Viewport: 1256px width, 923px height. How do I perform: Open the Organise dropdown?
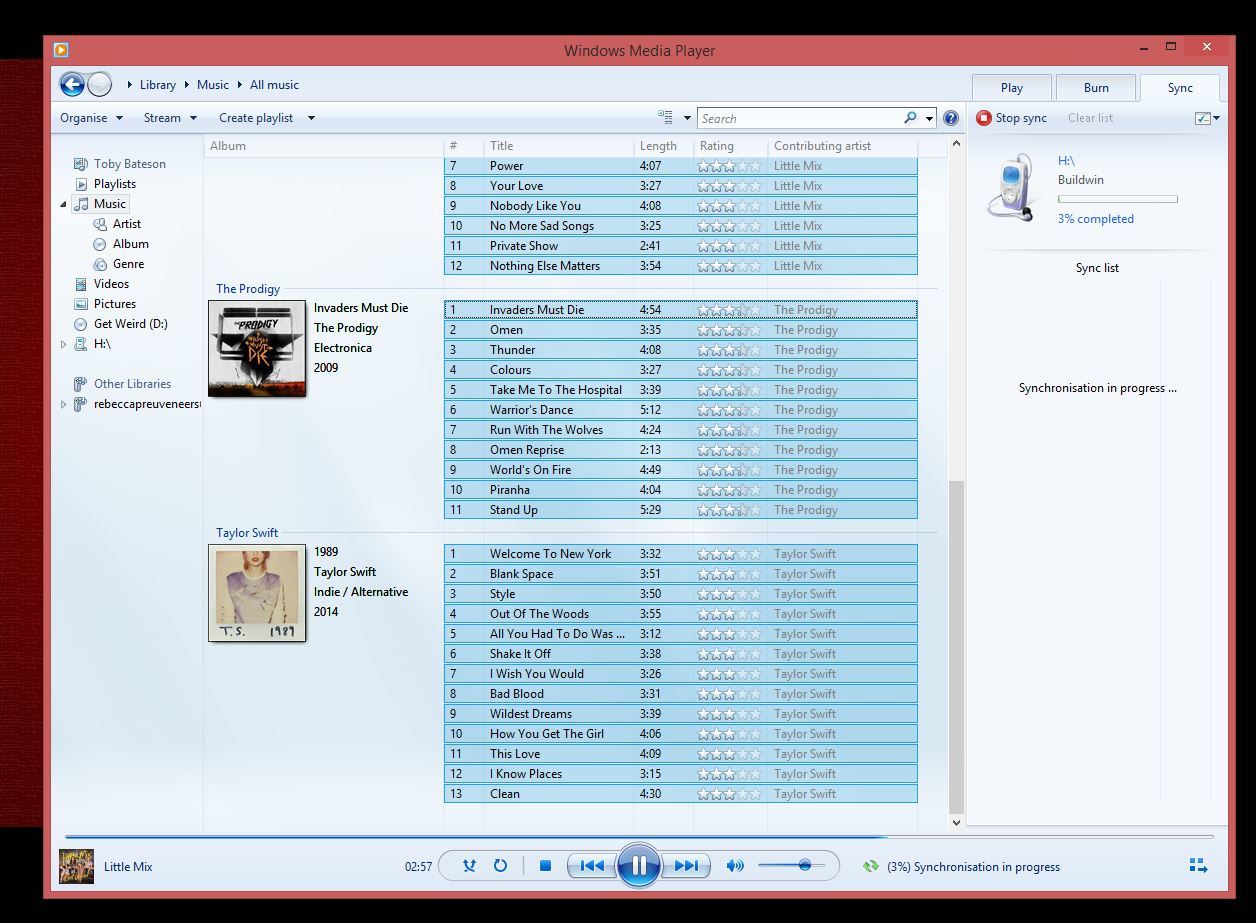click(91, 118)
